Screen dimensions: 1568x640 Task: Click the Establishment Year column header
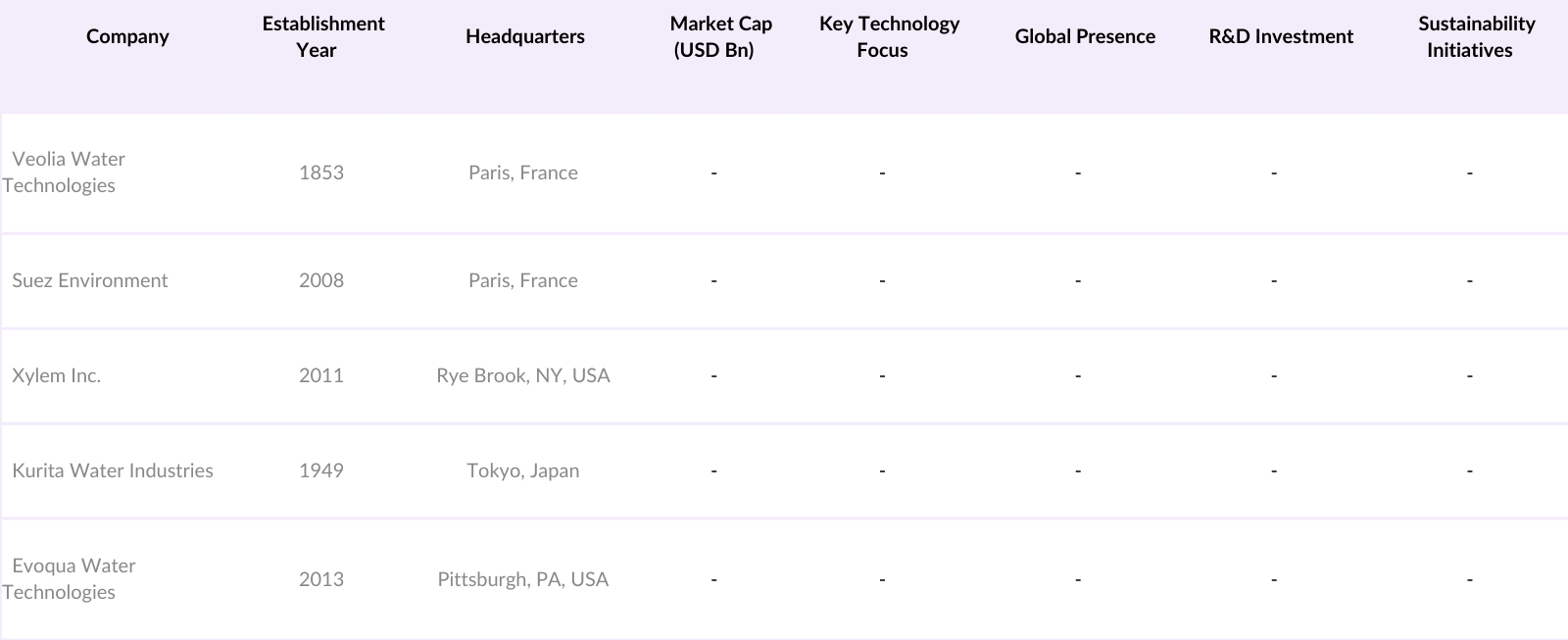pyautogui.click(x=322, y=37)
